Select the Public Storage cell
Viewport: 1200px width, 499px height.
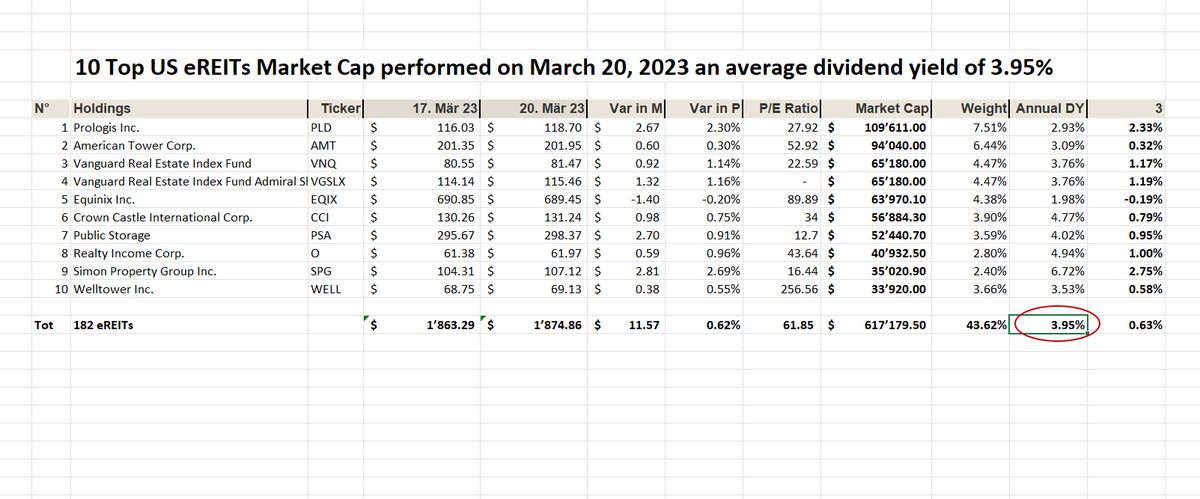click(111, 235)
